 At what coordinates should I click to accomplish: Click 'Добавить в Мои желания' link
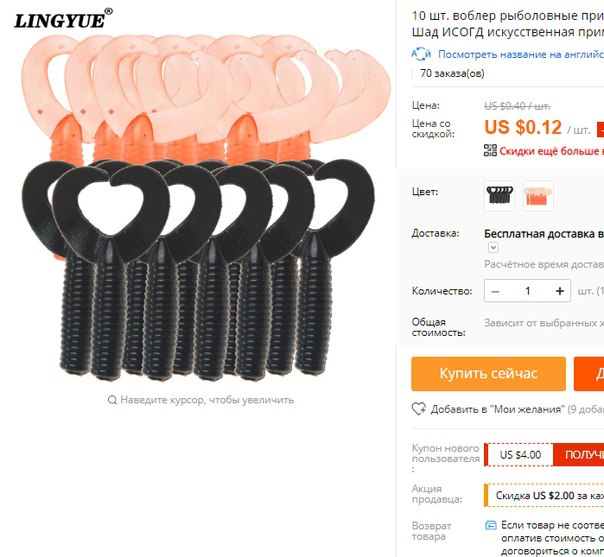(498, 409)
